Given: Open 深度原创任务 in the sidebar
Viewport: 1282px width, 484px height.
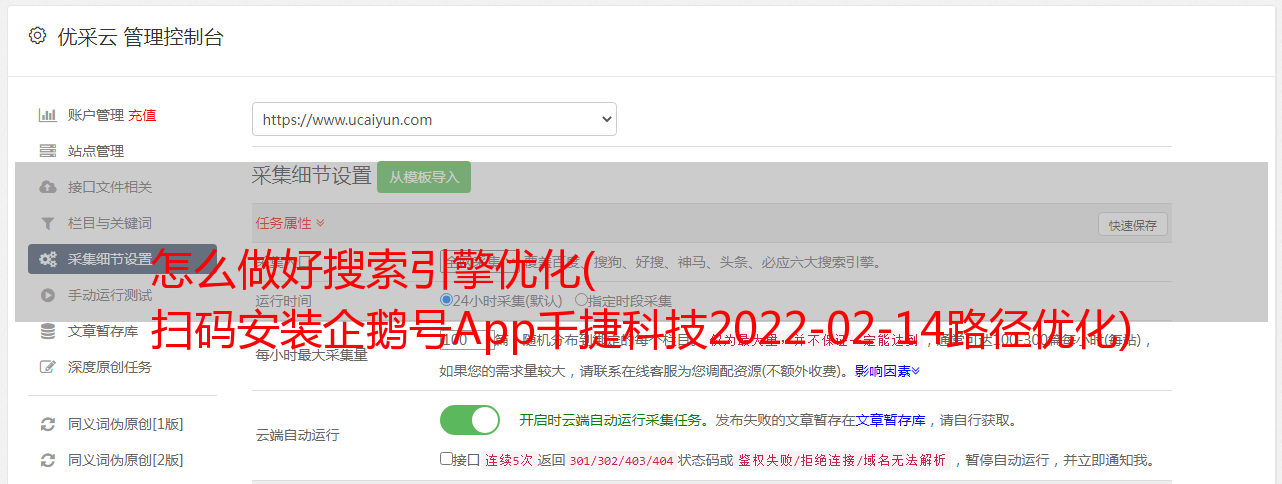Looking at the screenshot, I should click(110, 367).
